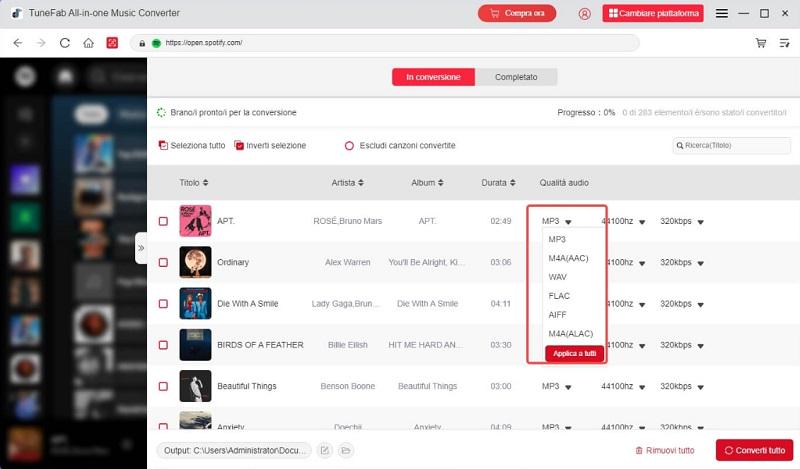This screenshot has height=469, width=800.
Task: Click artist name Benson Boone
Action: coord(347,386)
